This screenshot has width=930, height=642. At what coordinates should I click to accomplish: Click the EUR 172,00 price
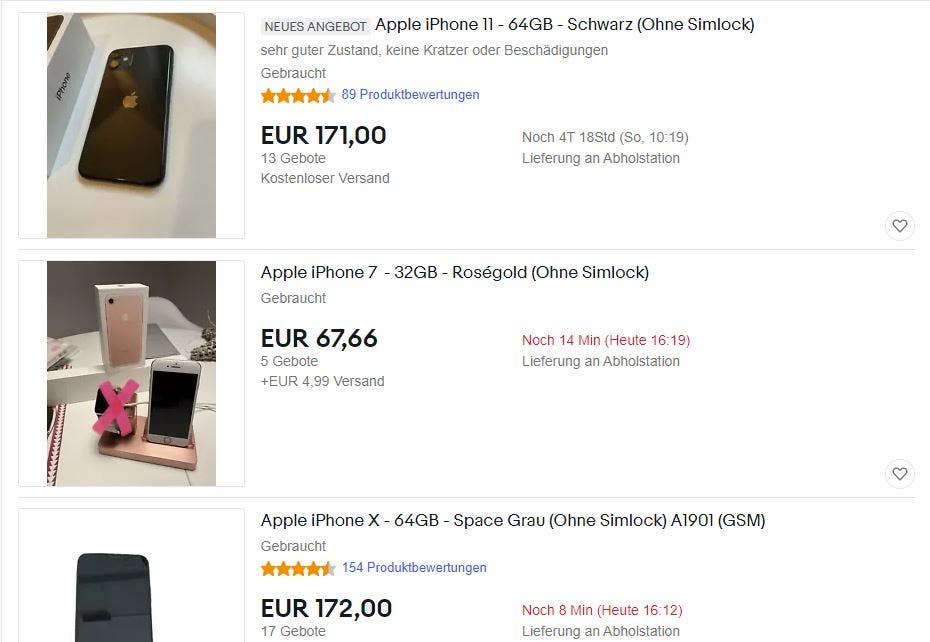tap(326, 609)
